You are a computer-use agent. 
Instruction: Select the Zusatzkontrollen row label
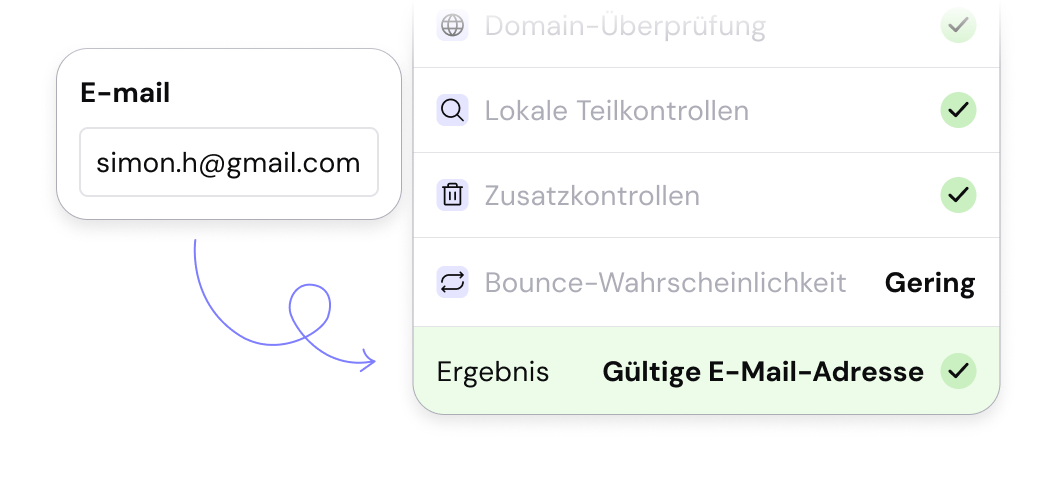(x=592, y=195)
